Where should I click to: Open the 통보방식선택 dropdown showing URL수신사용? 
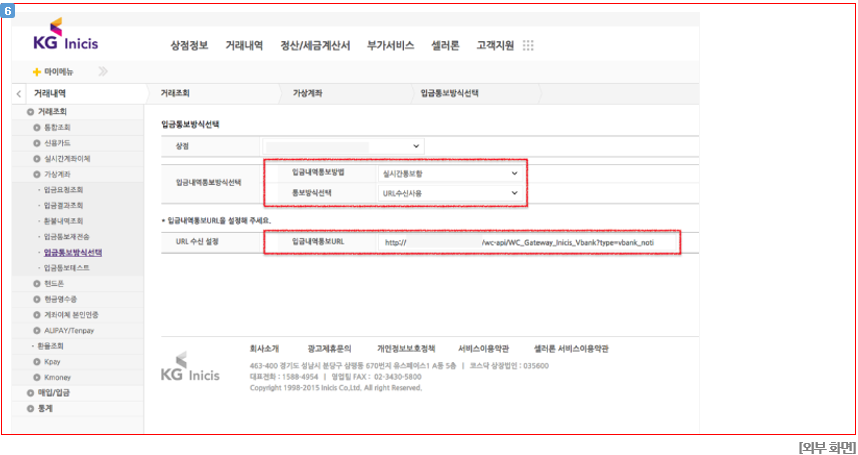[x=449, y=193]
